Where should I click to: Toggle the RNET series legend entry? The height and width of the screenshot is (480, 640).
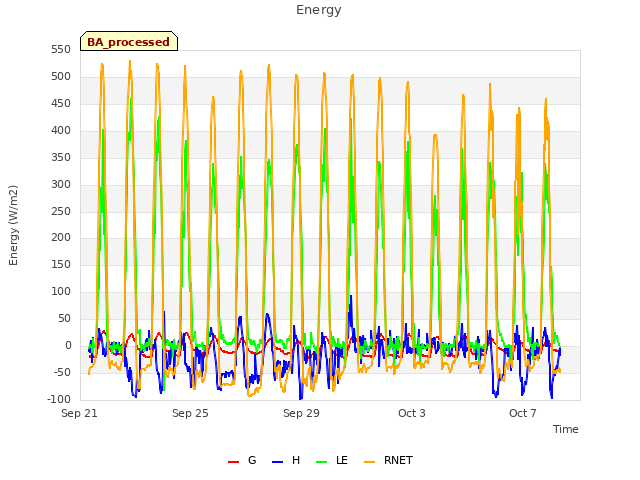click(388, 460)
